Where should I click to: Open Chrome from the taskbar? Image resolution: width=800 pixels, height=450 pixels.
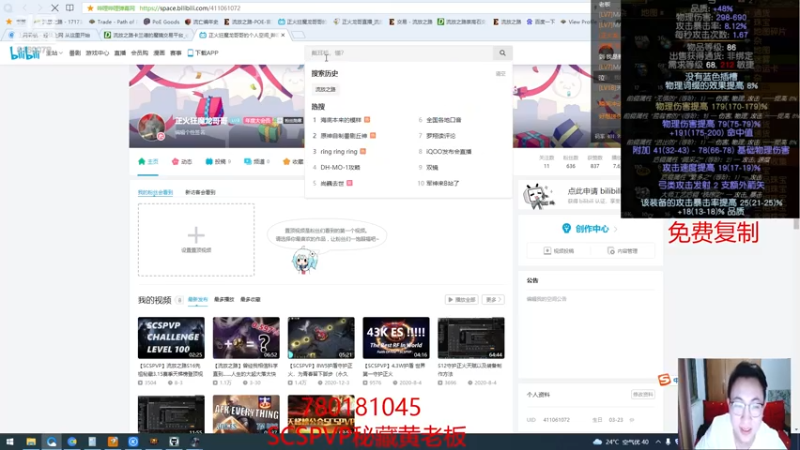pyautogui.click(x=72, y=442)
